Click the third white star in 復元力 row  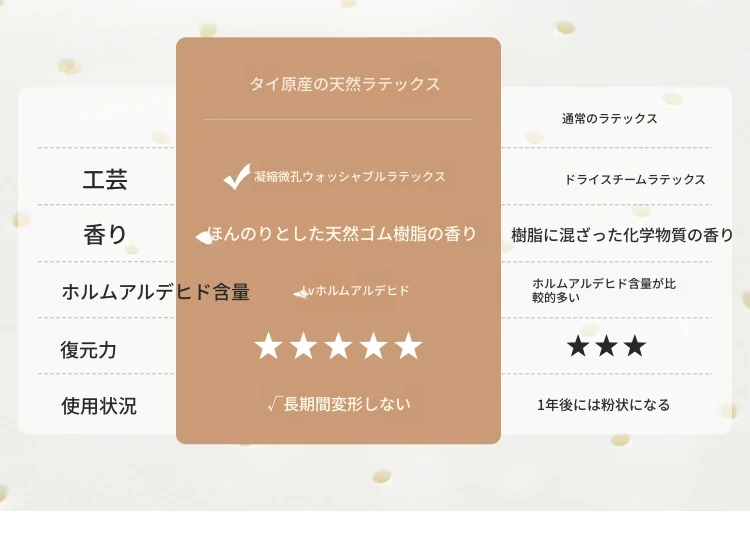(338, 346)
